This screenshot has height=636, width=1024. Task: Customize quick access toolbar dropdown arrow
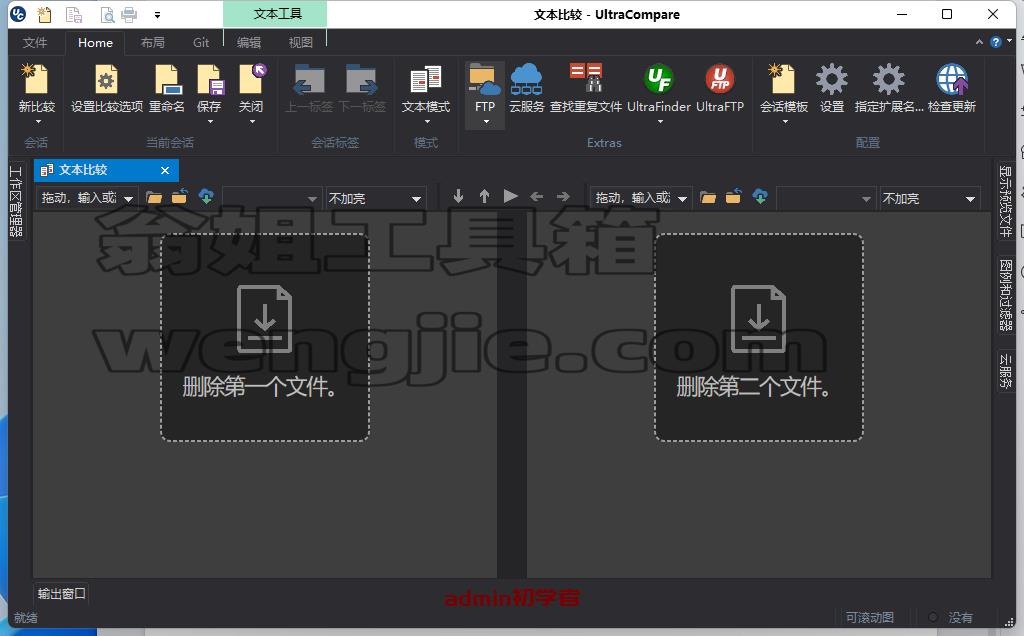(157, 14)
